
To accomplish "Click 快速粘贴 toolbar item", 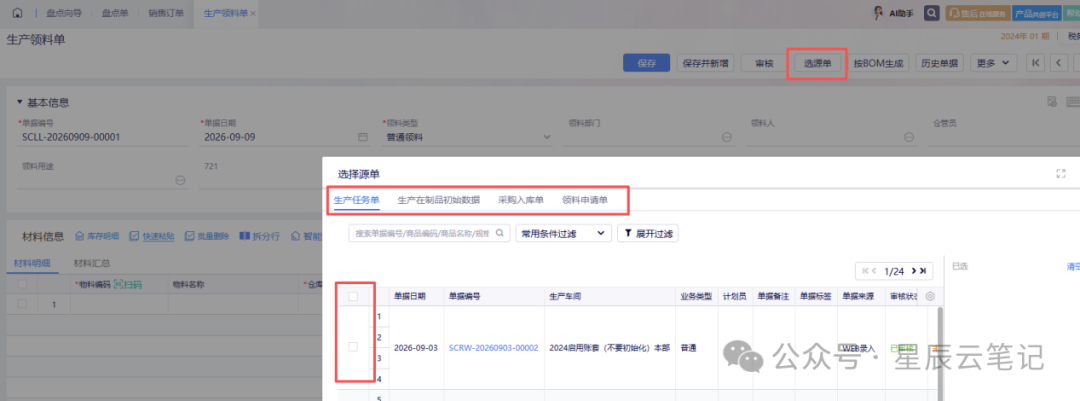I will (152, 236).
